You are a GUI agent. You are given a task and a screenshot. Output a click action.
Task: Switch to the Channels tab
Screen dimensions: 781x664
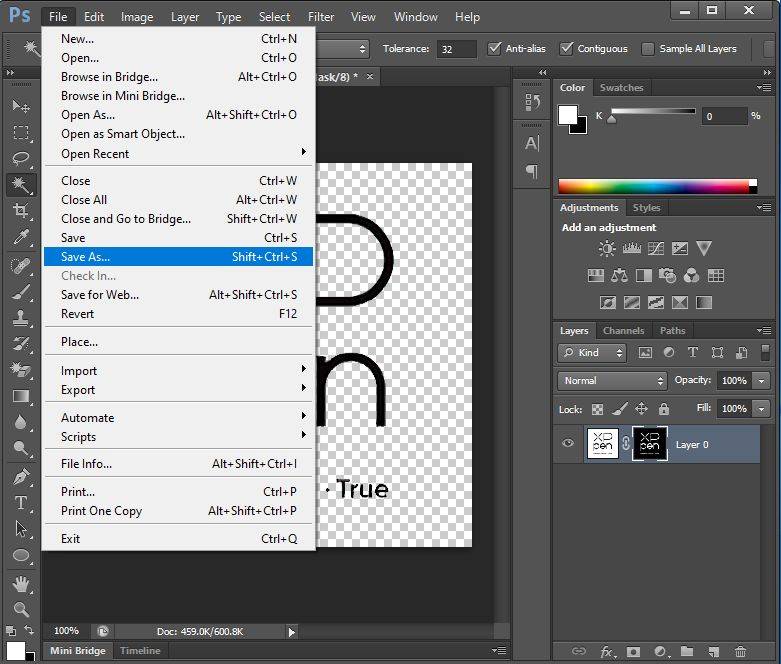point(623,331)
